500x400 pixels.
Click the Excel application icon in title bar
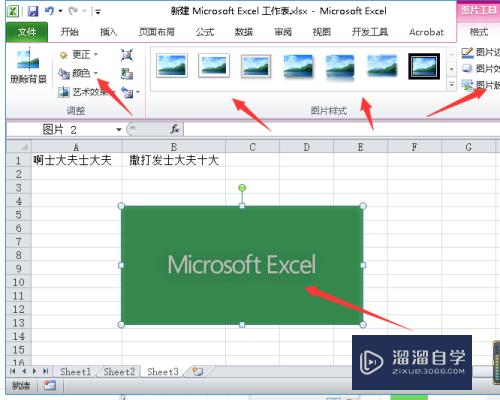click(13, 11)
